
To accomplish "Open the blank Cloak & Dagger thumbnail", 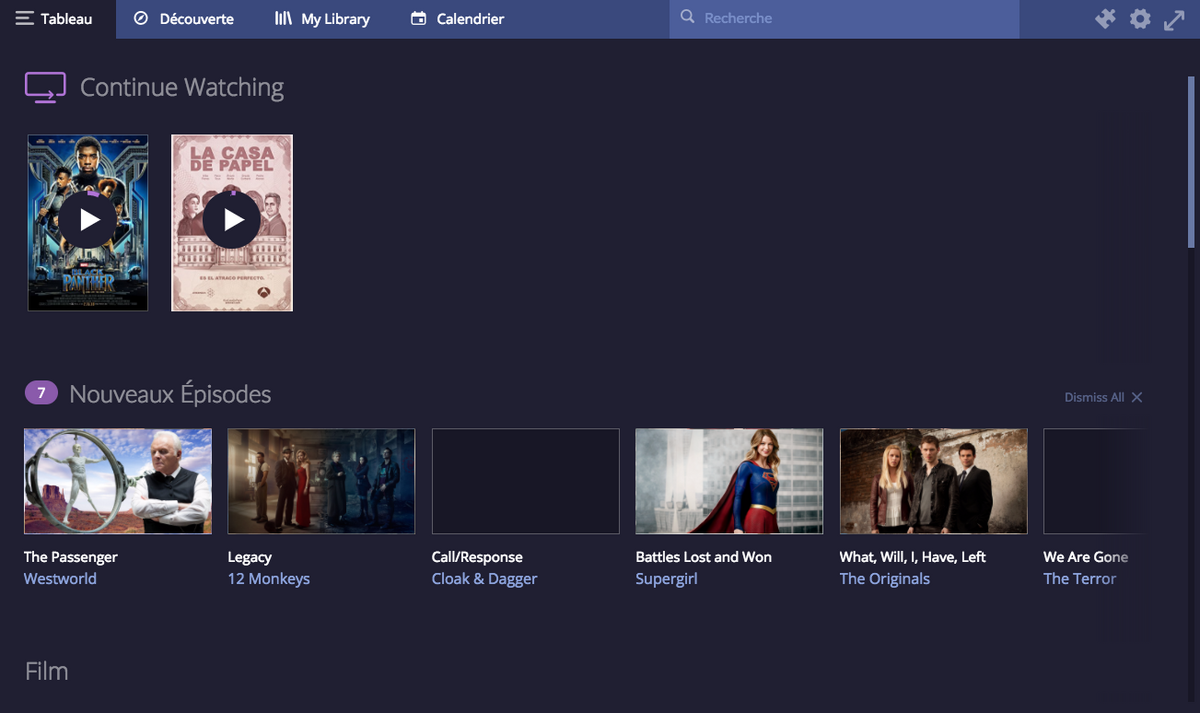I will tap(526, 481).
